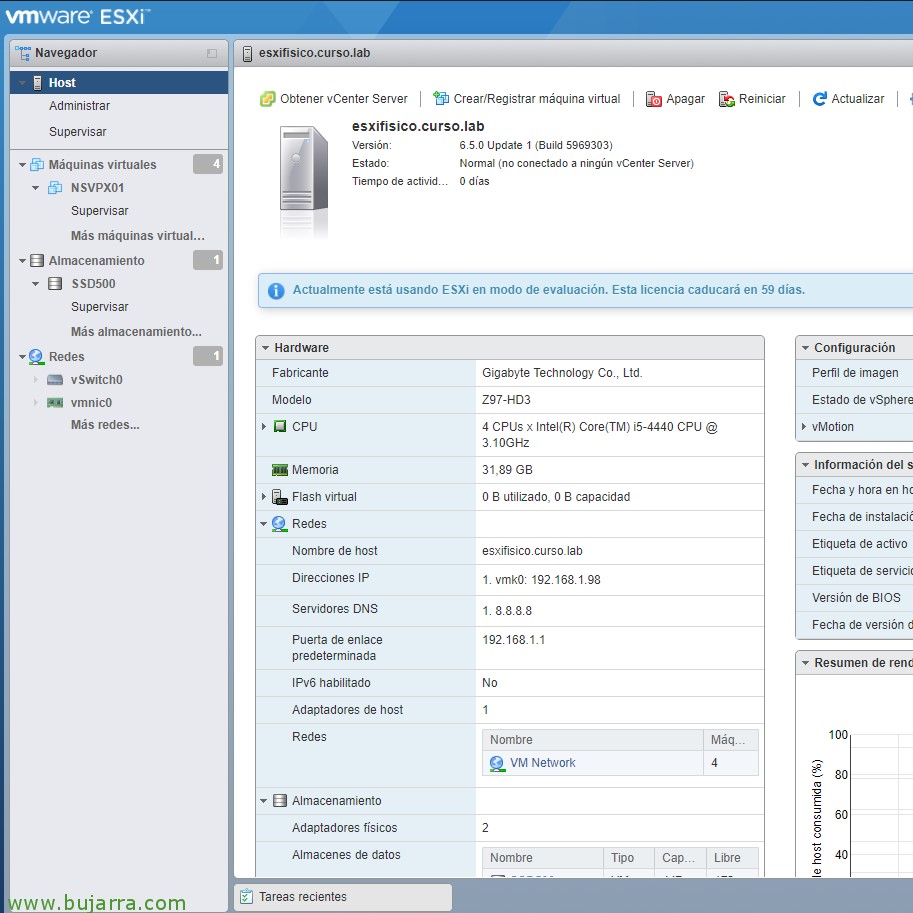Viewport: 913px width, 913px height.
Task: Expand the vSwitch0 tree node
Action: pos(36,380)
